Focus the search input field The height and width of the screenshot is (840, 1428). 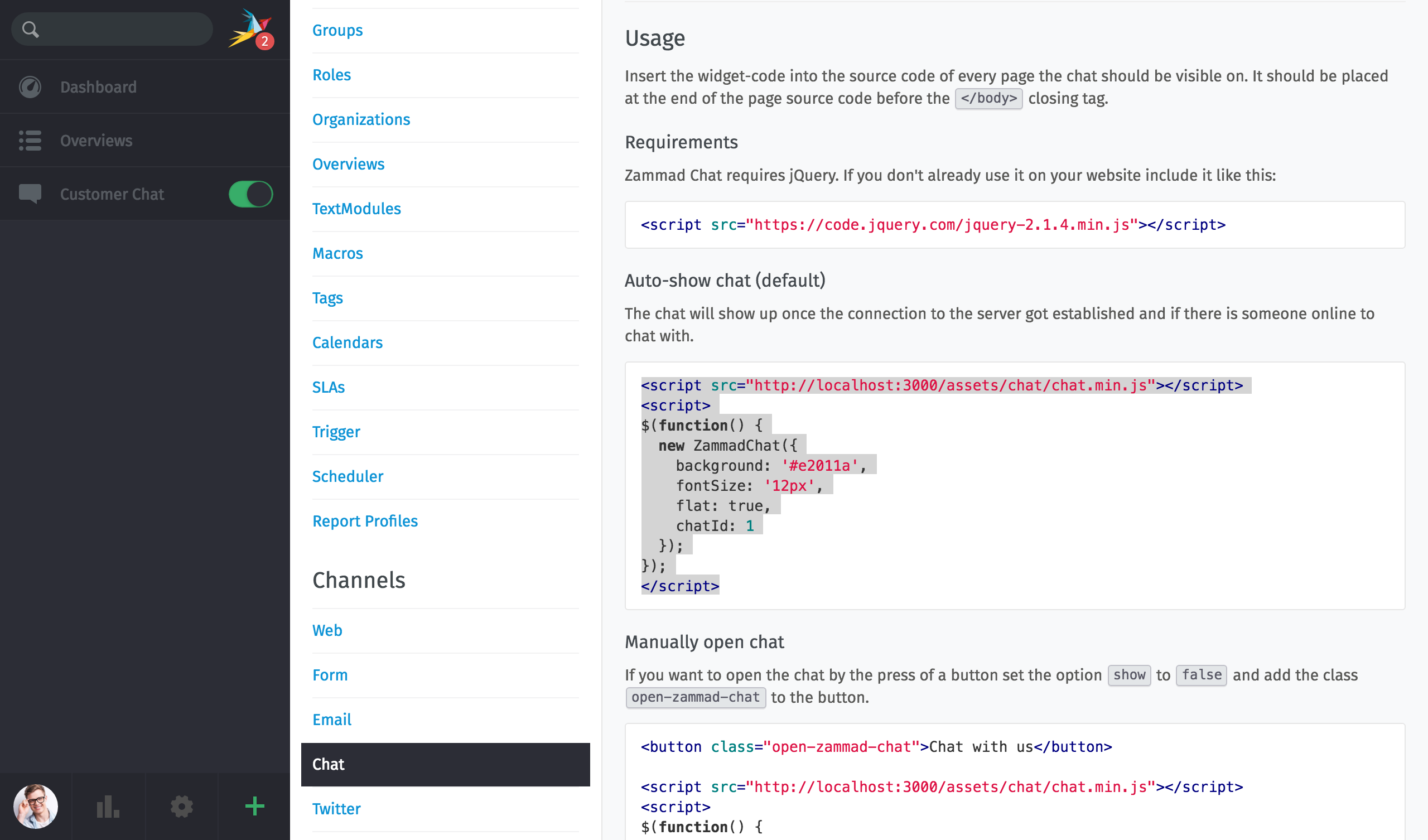click(112, 30)
